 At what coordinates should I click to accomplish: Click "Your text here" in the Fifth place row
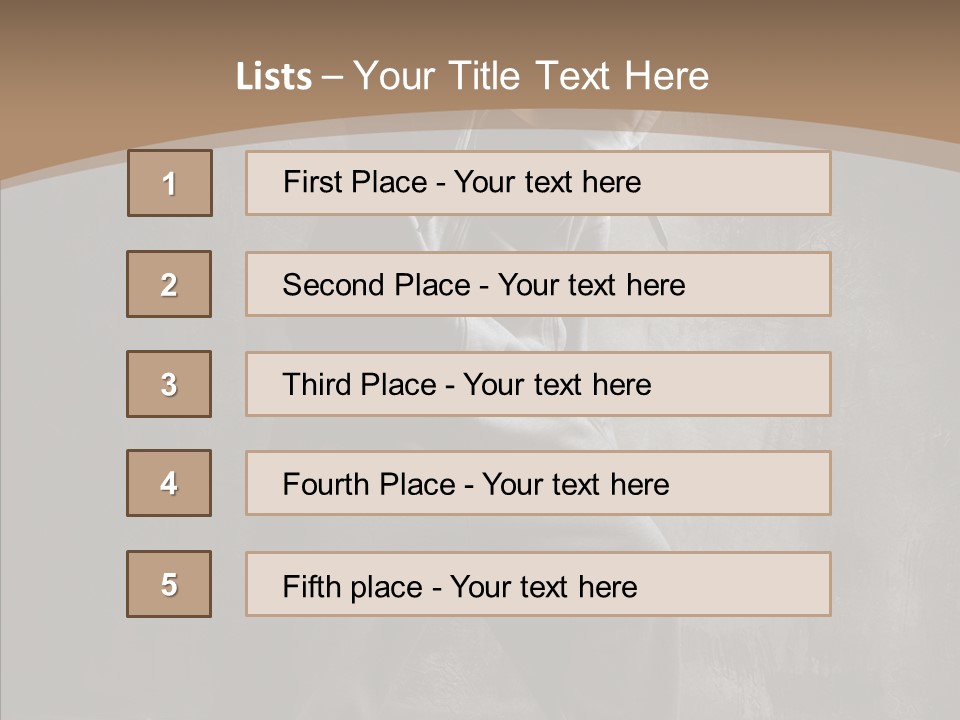[543, 586]
